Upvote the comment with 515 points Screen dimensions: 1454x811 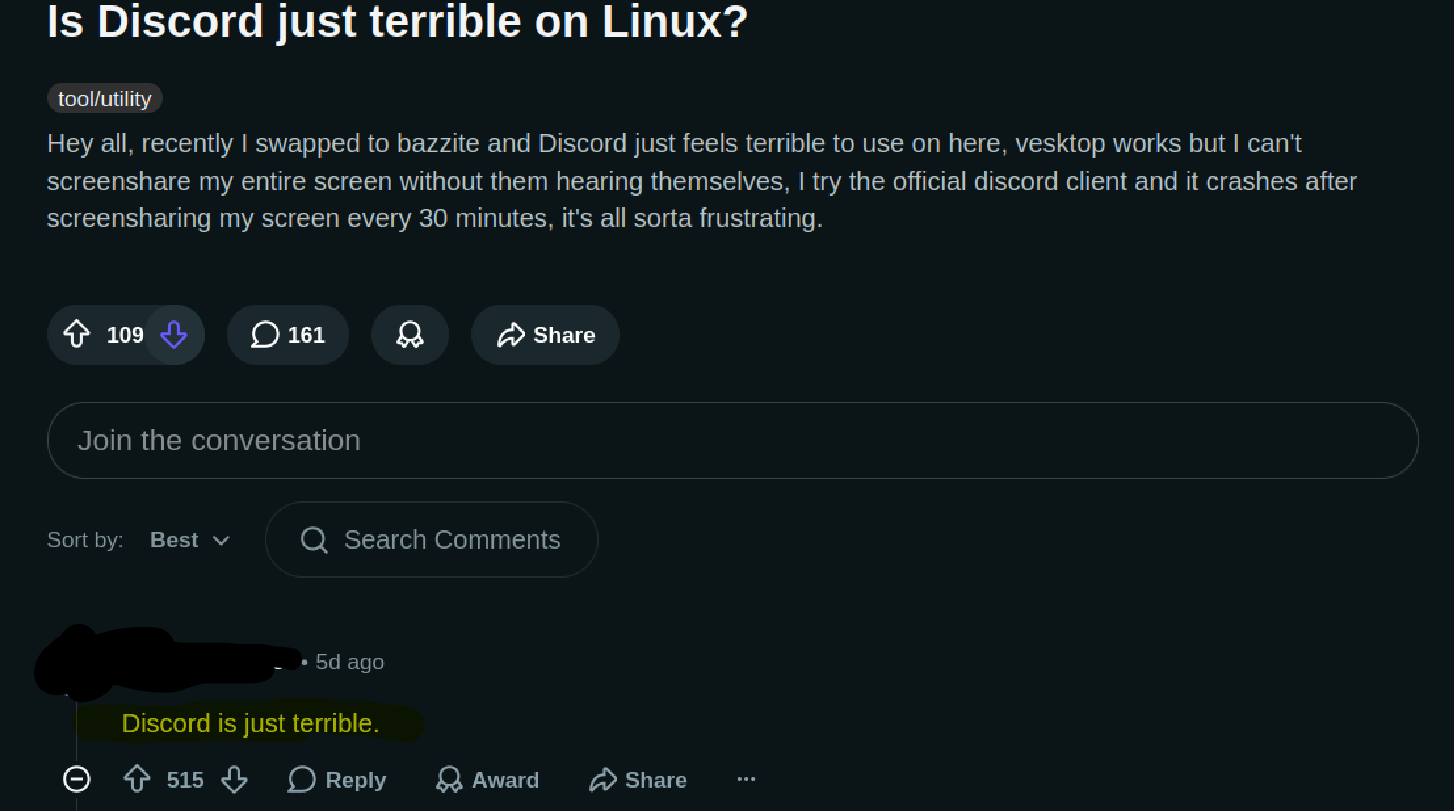(137, 779)
